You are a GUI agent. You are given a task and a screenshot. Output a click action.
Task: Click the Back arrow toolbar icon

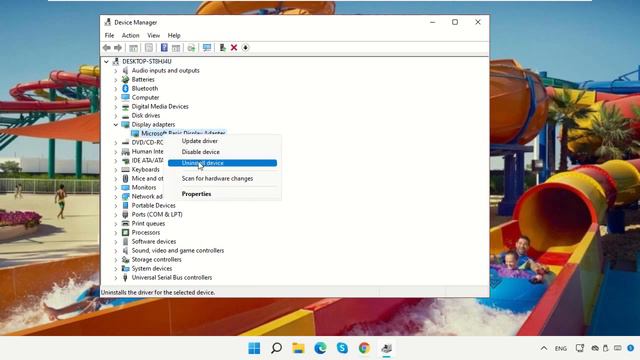(x=107, y=48)
